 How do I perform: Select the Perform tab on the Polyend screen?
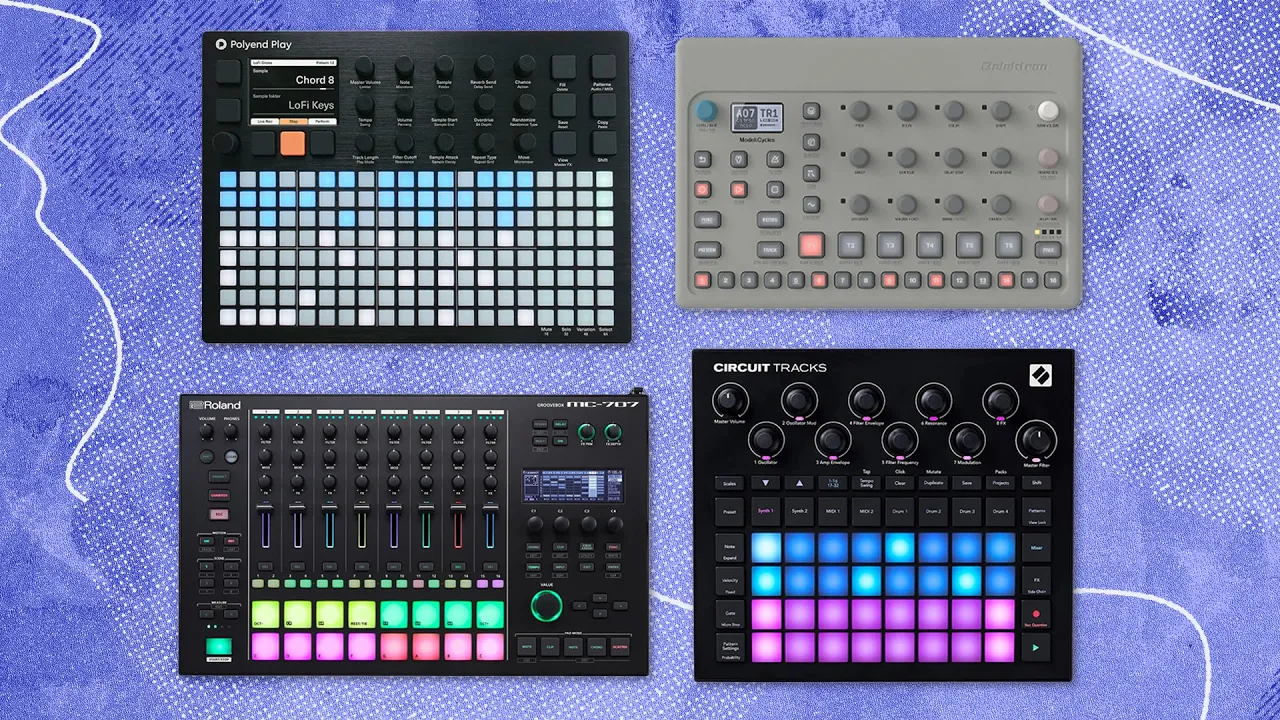pyautogui.click(x=321, y=121)
